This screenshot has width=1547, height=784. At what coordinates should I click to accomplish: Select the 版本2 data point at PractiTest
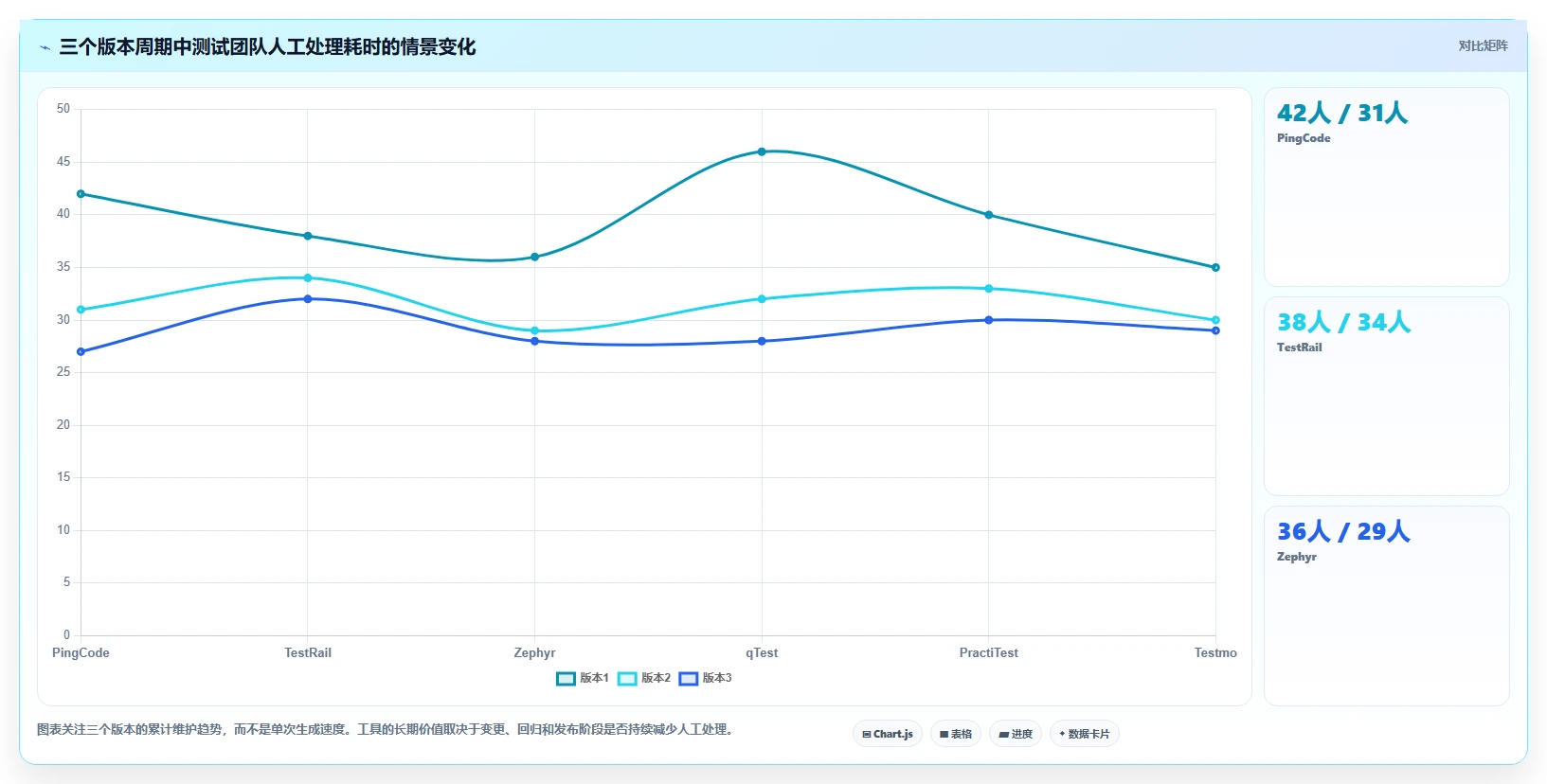tap(989, 289)
